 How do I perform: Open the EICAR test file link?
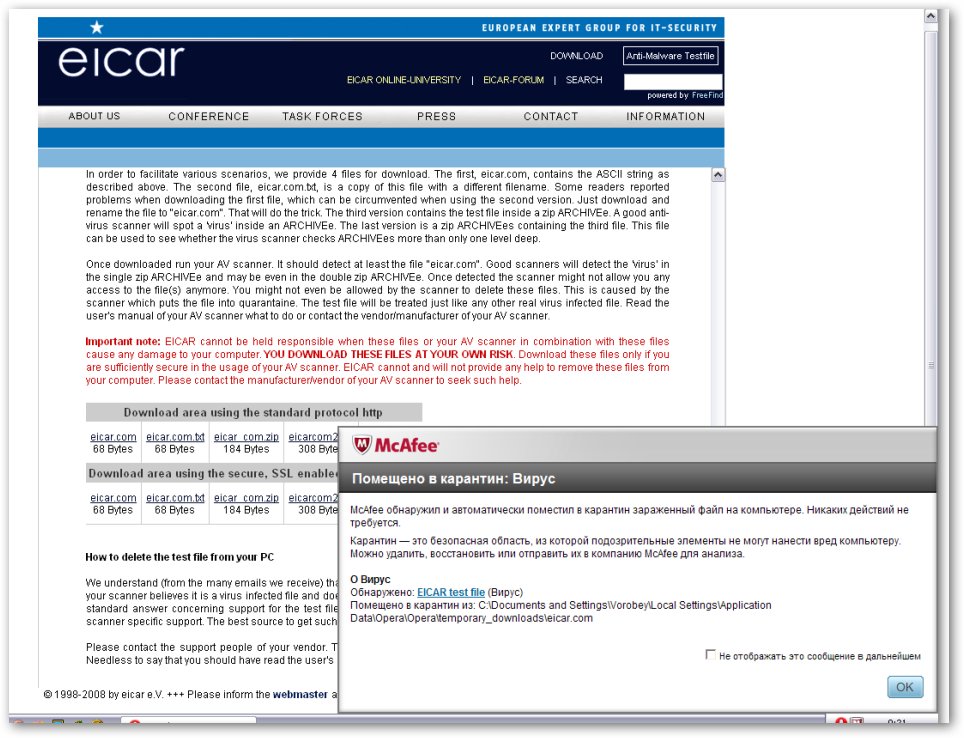(x=451, y=592)
